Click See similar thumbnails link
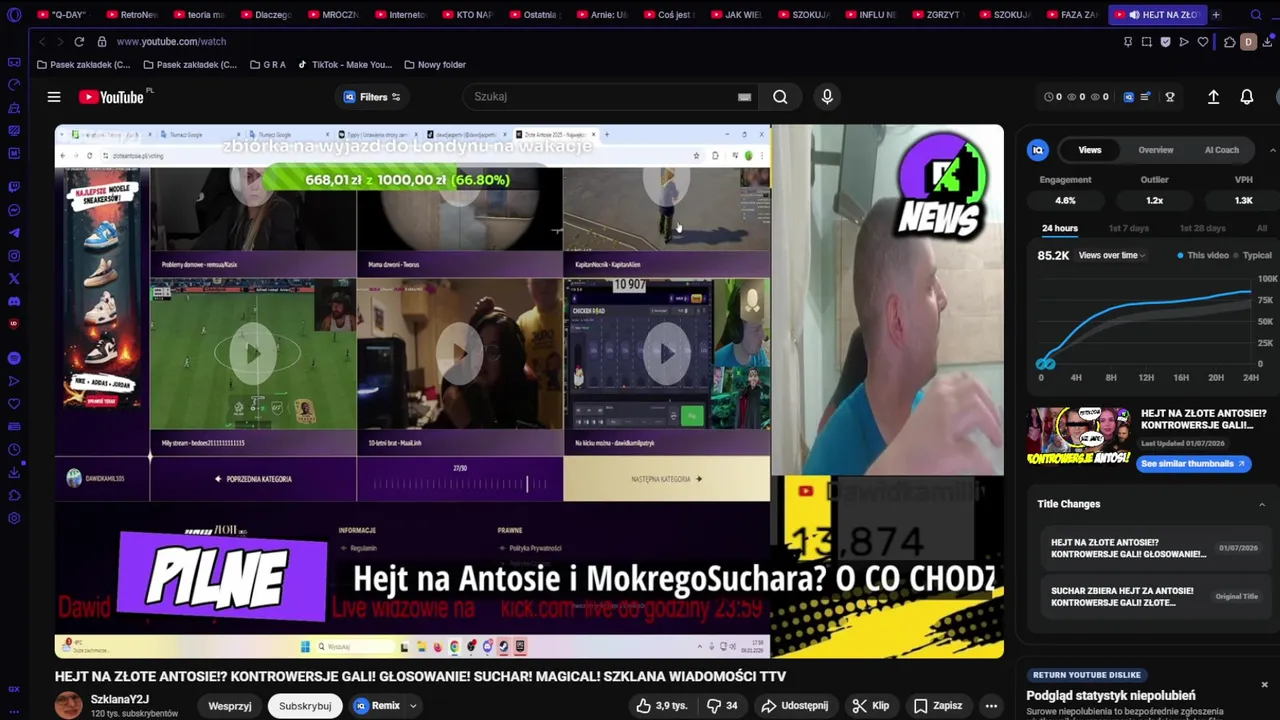This screenshot has height=720, width=1280. pyautogui.click(x=1193, y=464)
